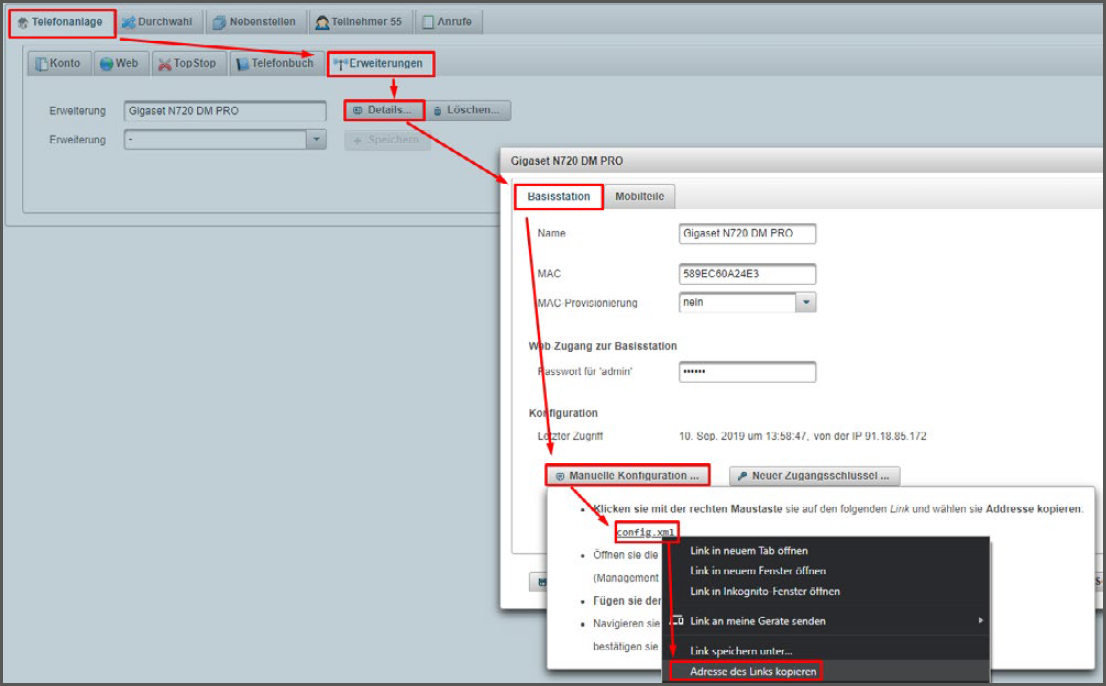Click the Telefonanlage tab icon
The height and width of the screenshot is (686, 1106).
tap(23, 23)
